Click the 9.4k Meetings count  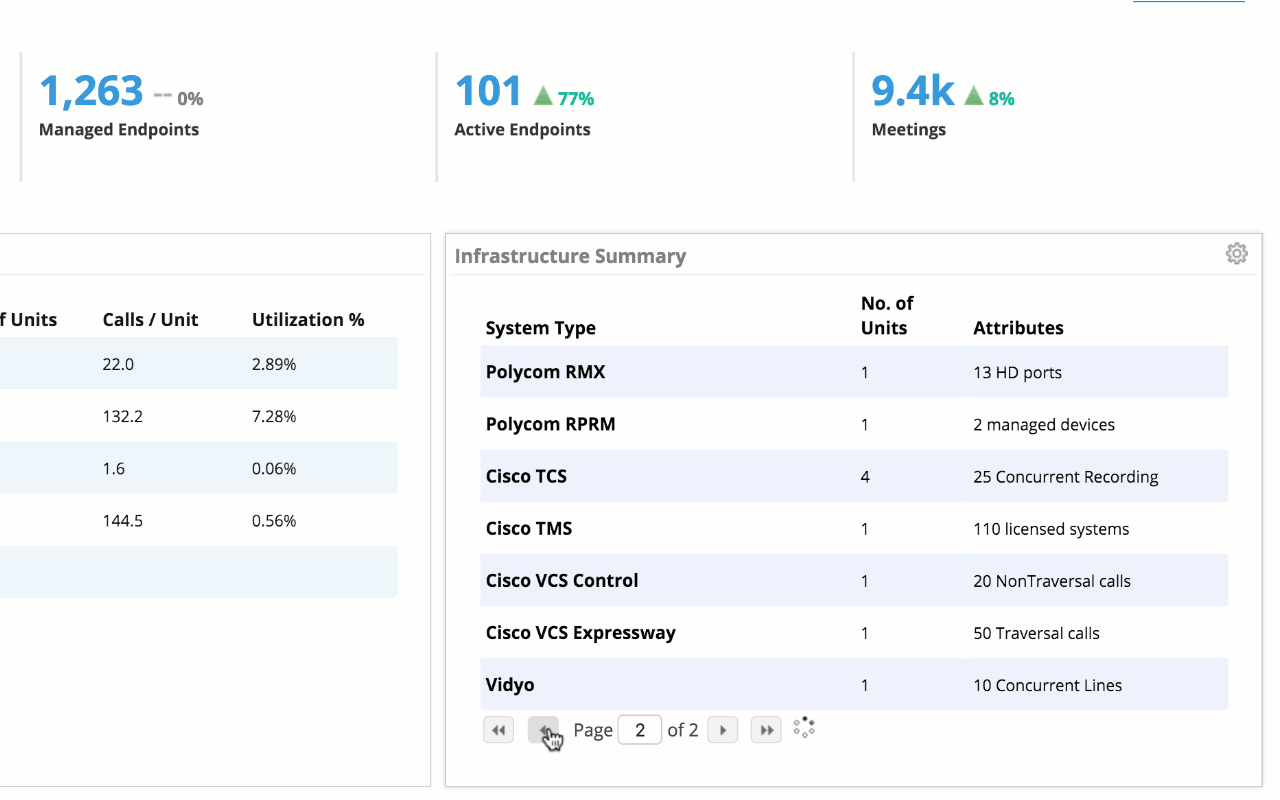(913, 91)
